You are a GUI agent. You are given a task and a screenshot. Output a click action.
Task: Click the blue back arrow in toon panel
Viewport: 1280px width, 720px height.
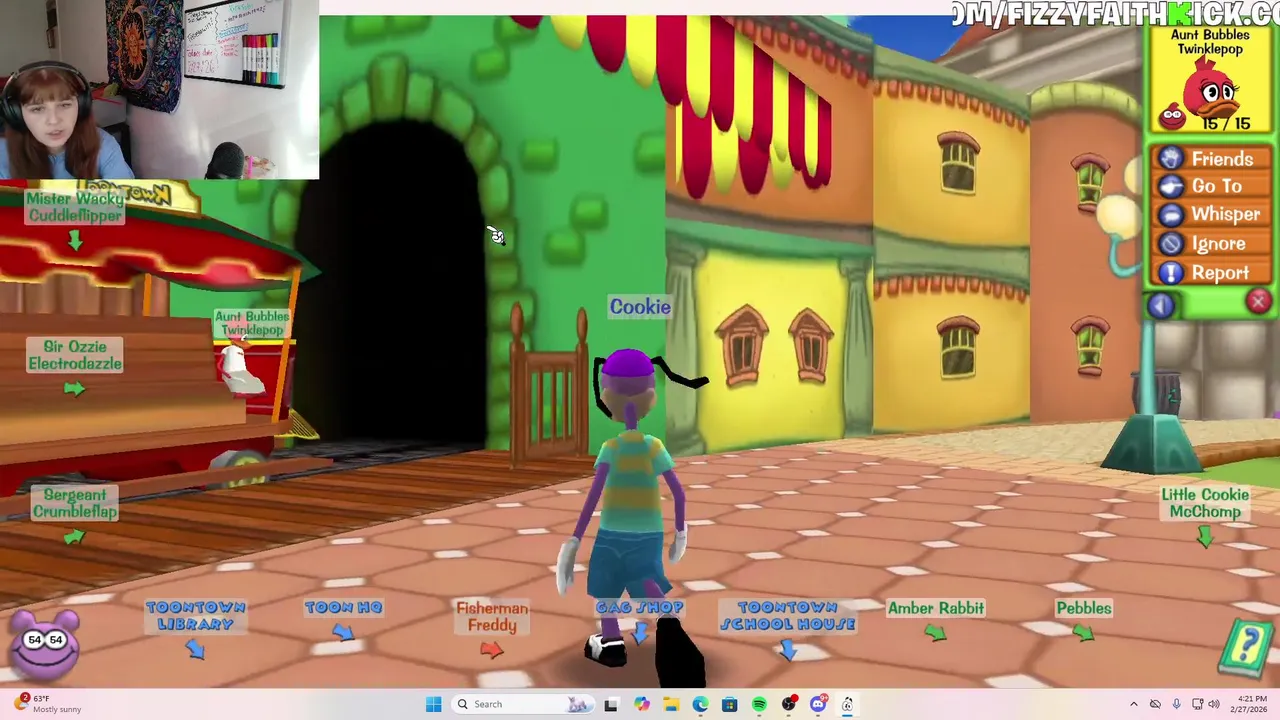pos(1160,306)
